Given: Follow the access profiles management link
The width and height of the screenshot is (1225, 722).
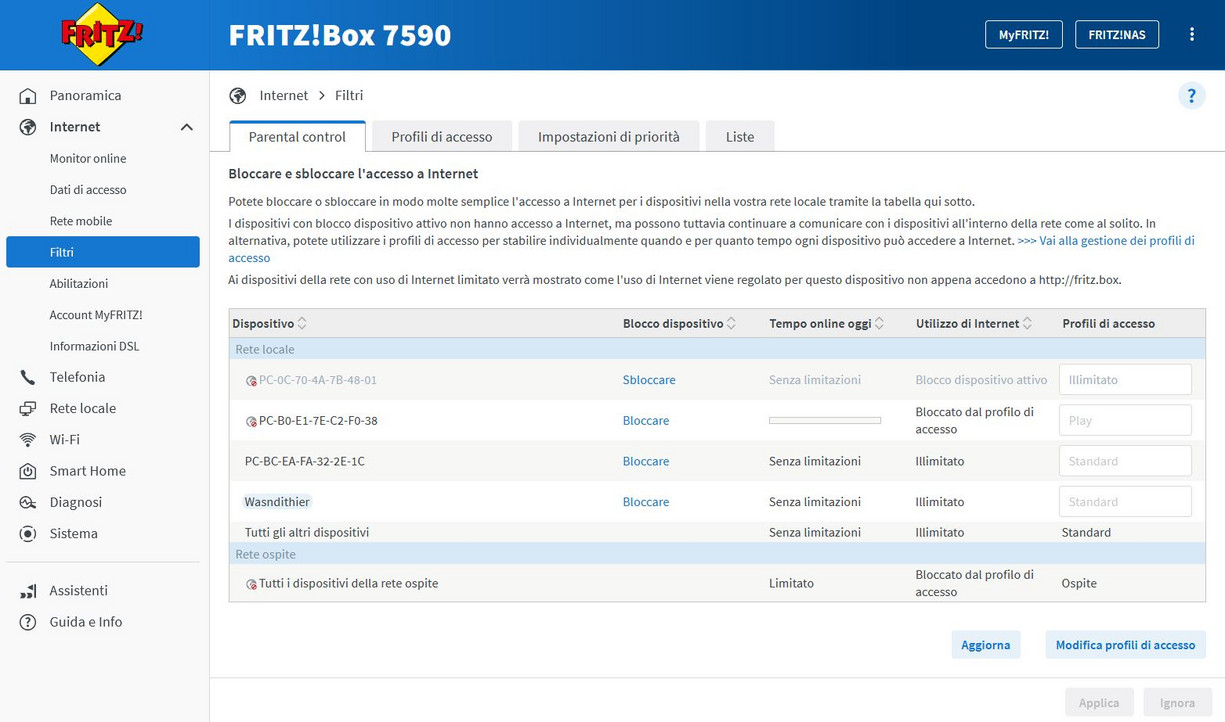Looking at the screenshot, I should pos(1106,241).
